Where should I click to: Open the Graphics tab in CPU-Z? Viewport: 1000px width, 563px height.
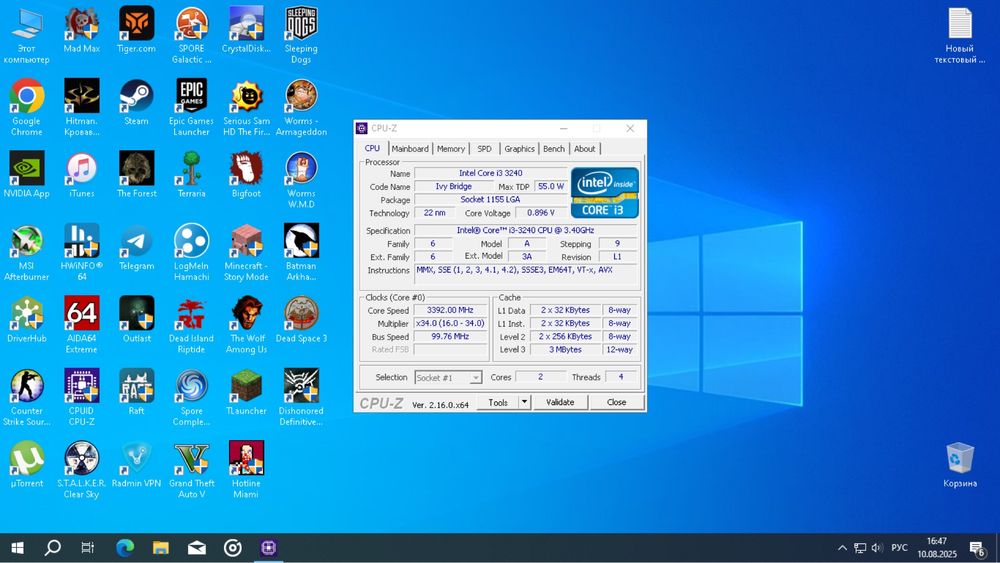point(519,149)
